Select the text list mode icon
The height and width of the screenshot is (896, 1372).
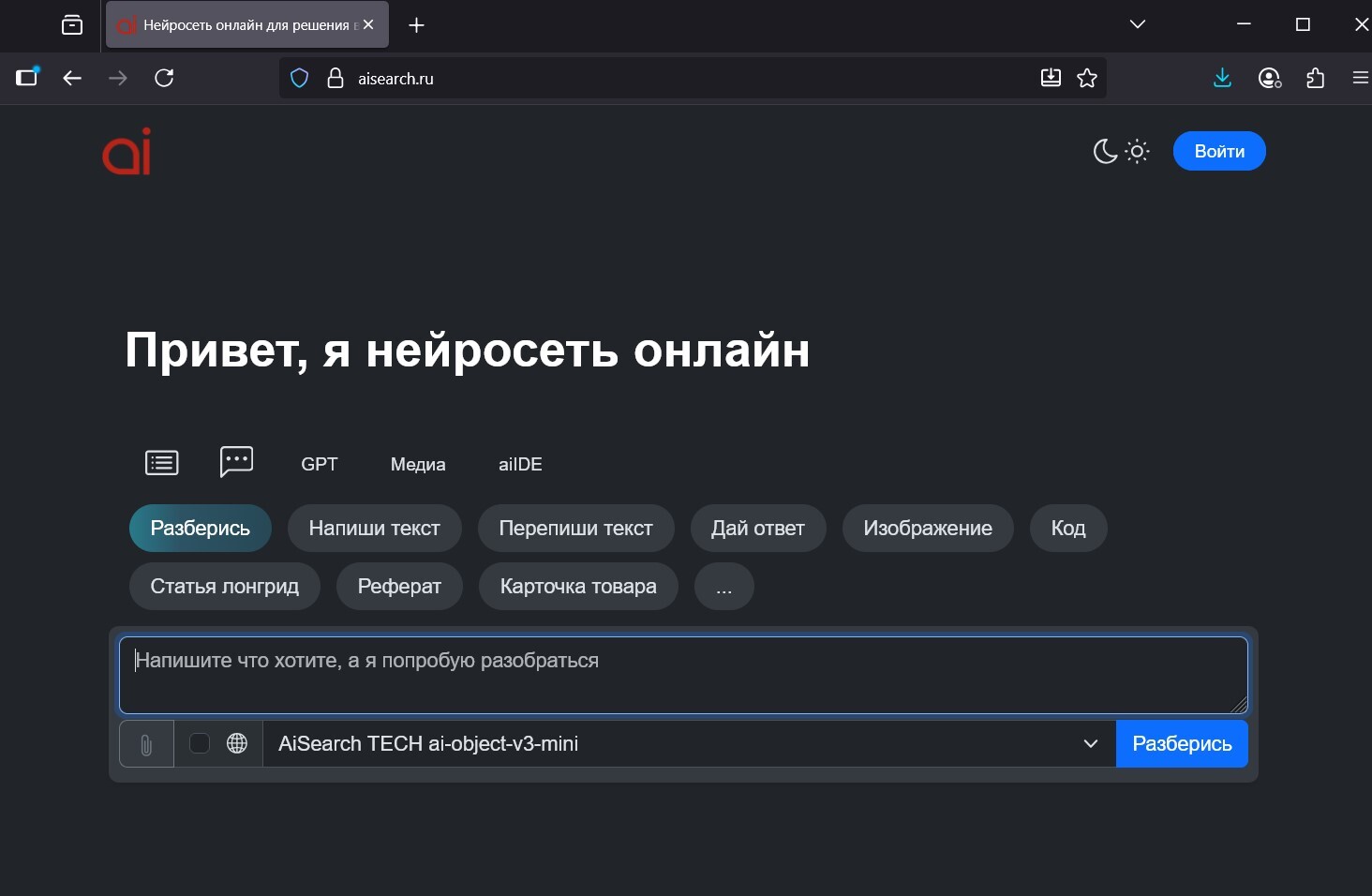click(162, 463)
